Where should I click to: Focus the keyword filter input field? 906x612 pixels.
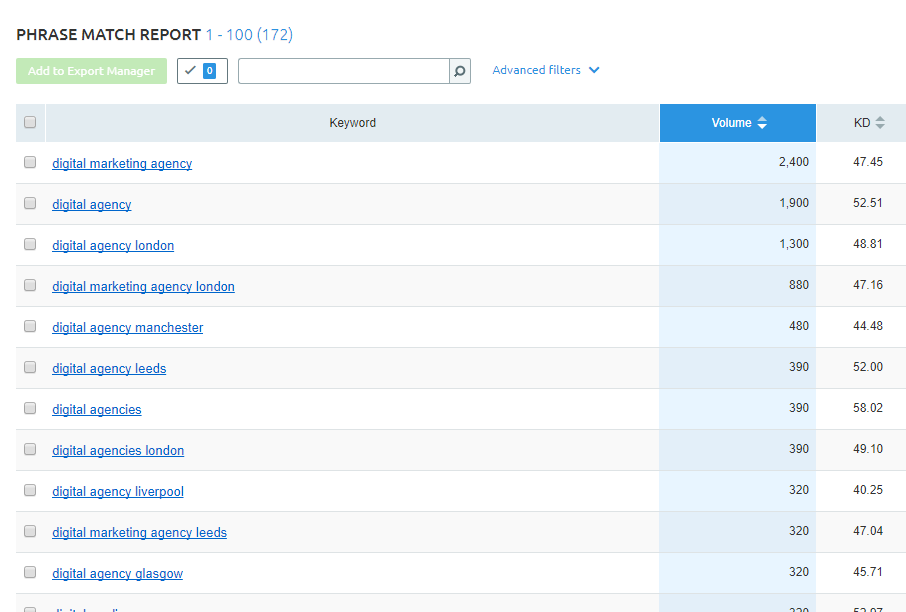tap(344, 71)
